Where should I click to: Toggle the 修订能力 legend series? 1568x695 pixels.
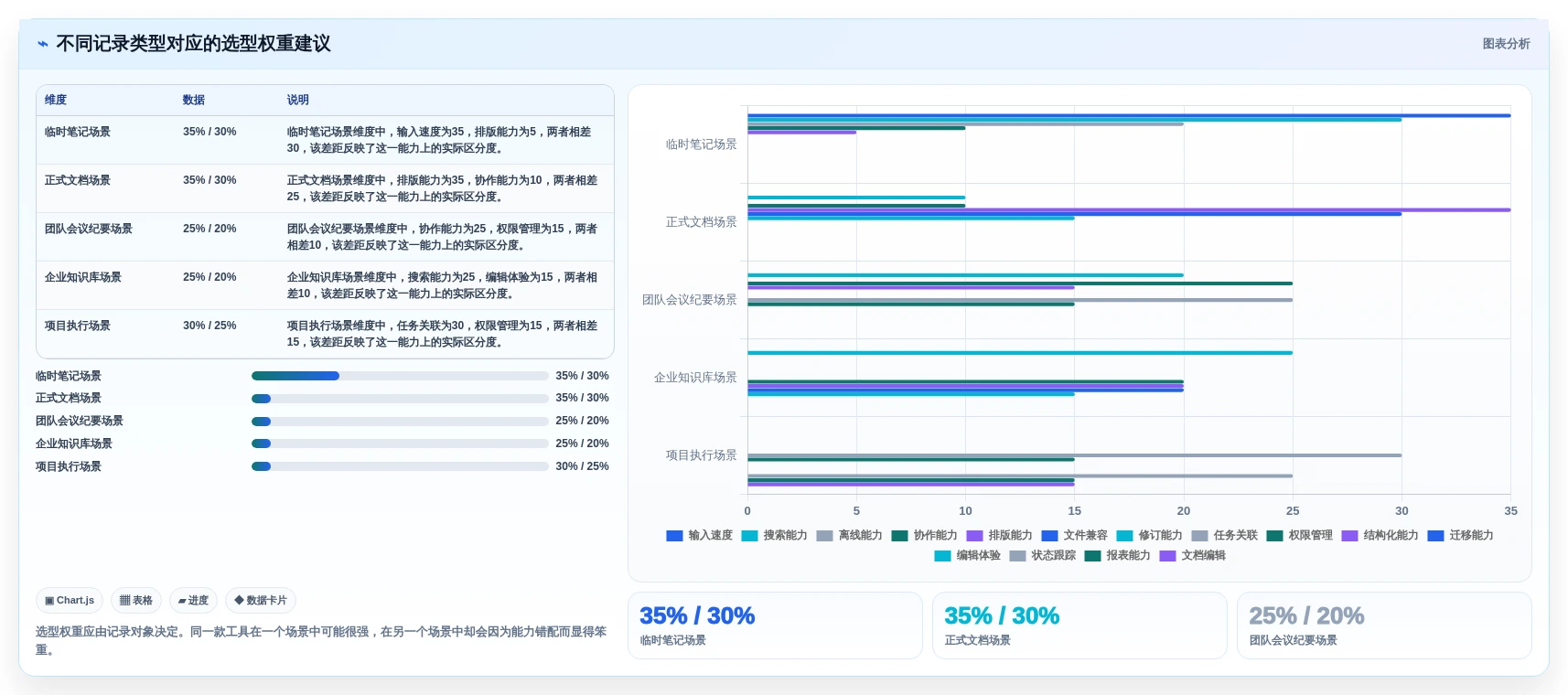pyautogui.click(x=1150, y=535)
